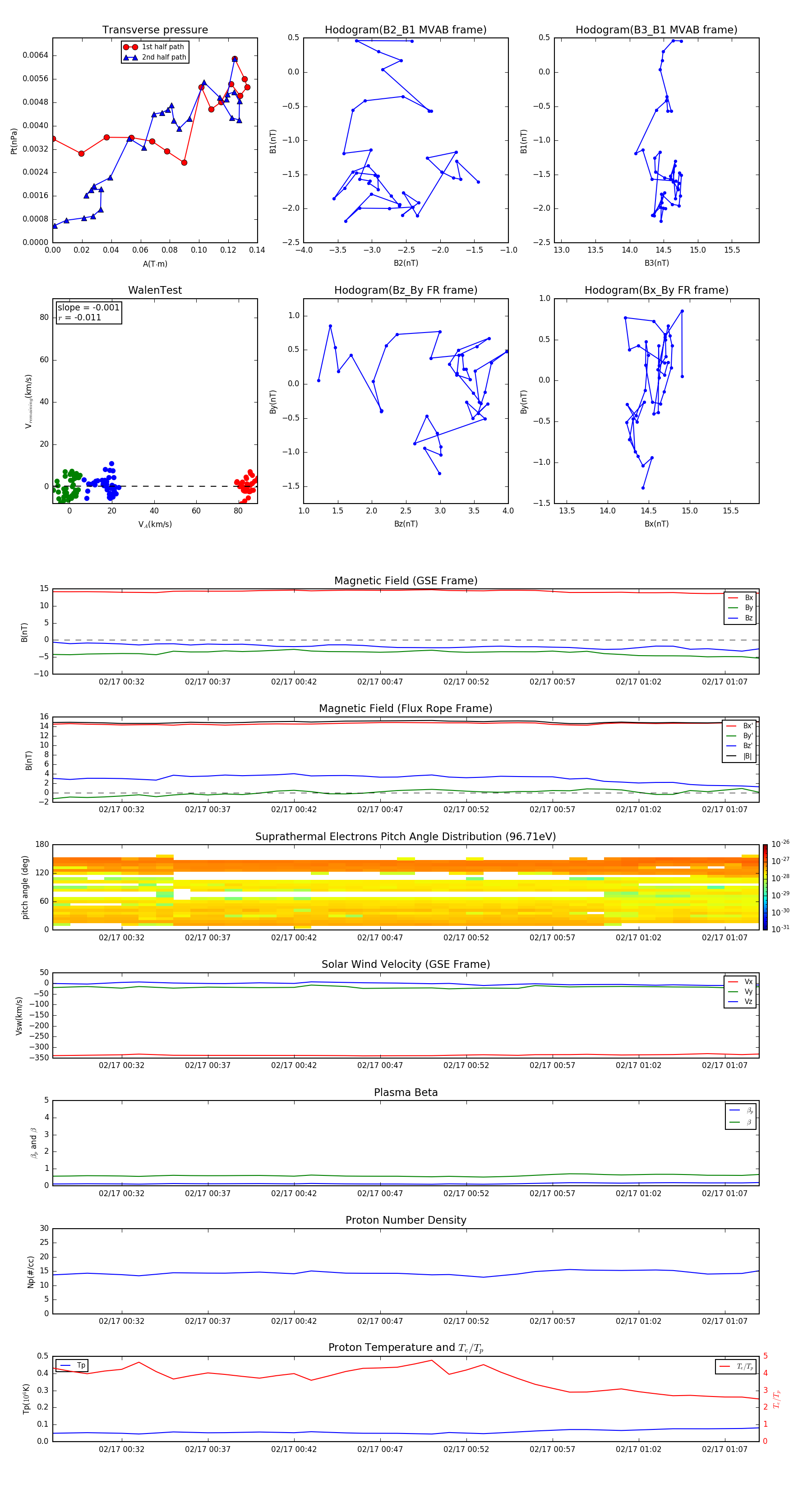
Task: Click the 'Magnetic Field (GSE Frame)' title
Action: 406,581
